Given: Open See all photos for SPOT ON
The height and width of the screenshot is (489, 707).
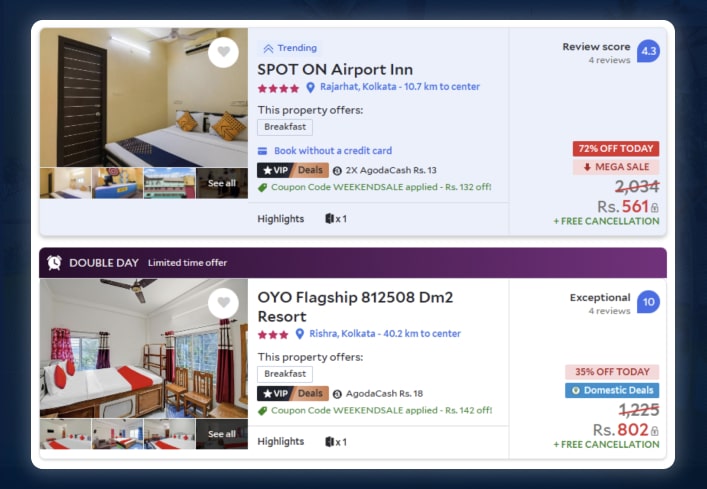Looking at the screenshot, I should pyautogui.click(x=222, y=183).
